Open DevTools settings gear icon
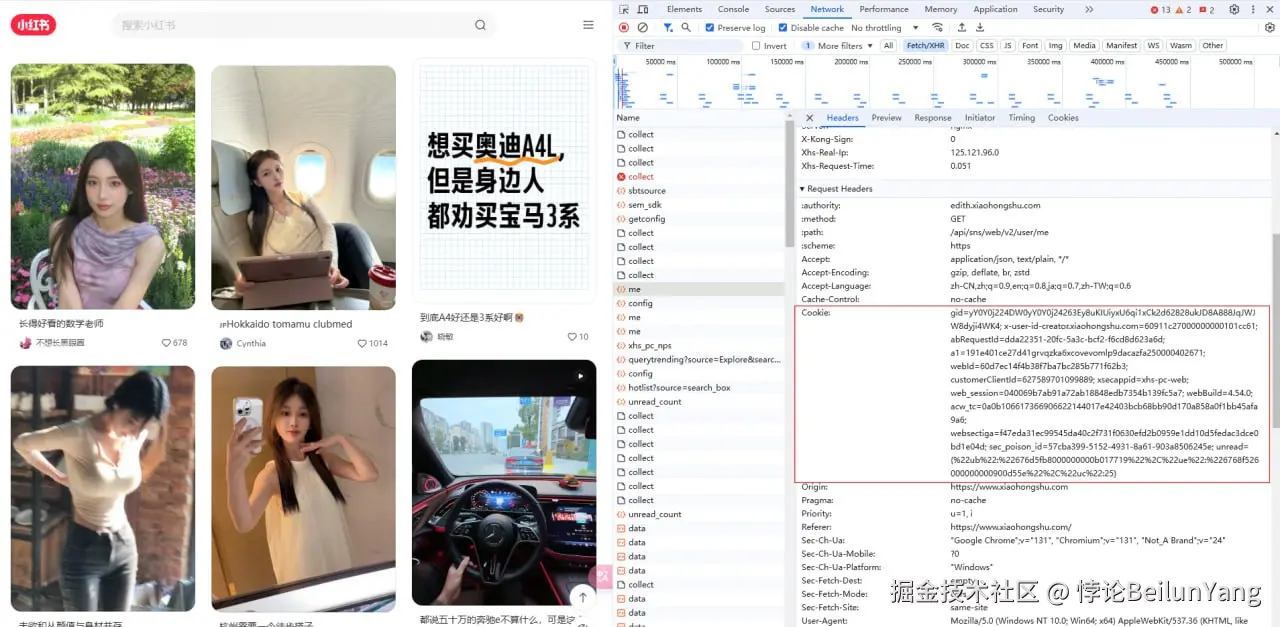The image size is (1280, 627). click(1234, 9)
